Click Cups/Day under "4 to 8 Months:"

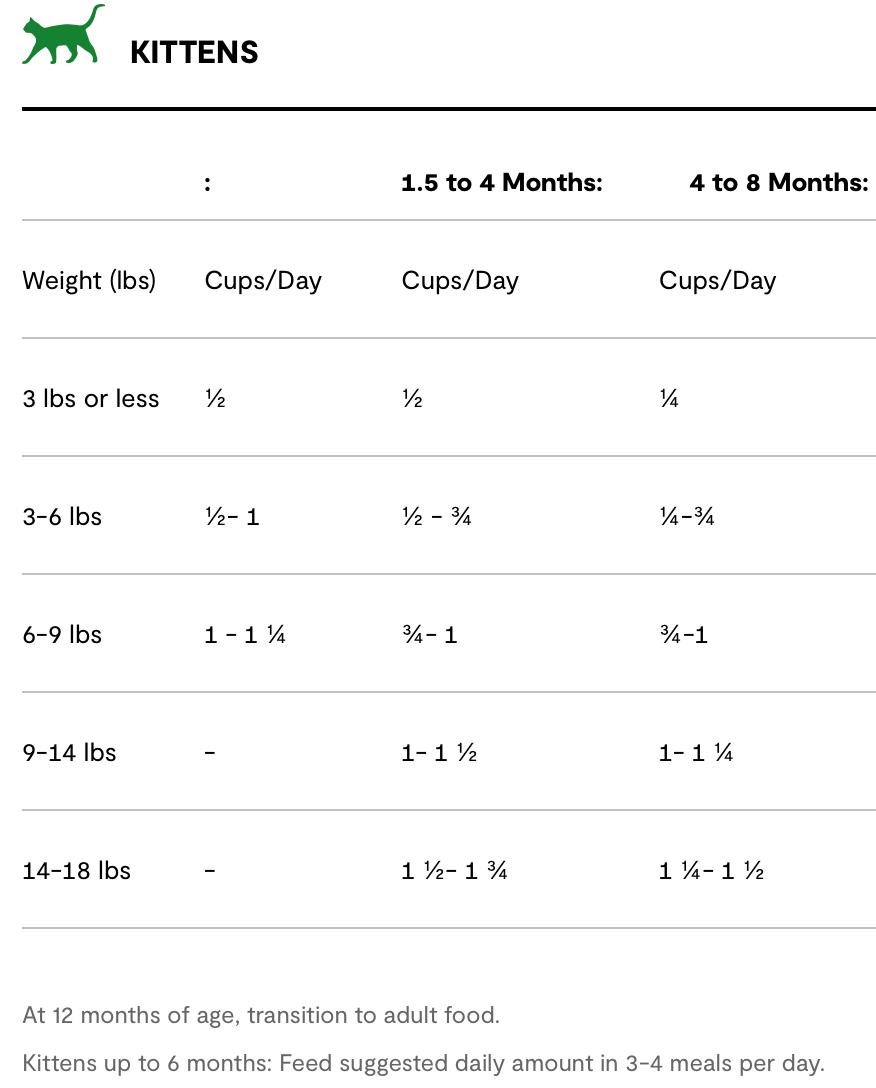pos(717,281)
